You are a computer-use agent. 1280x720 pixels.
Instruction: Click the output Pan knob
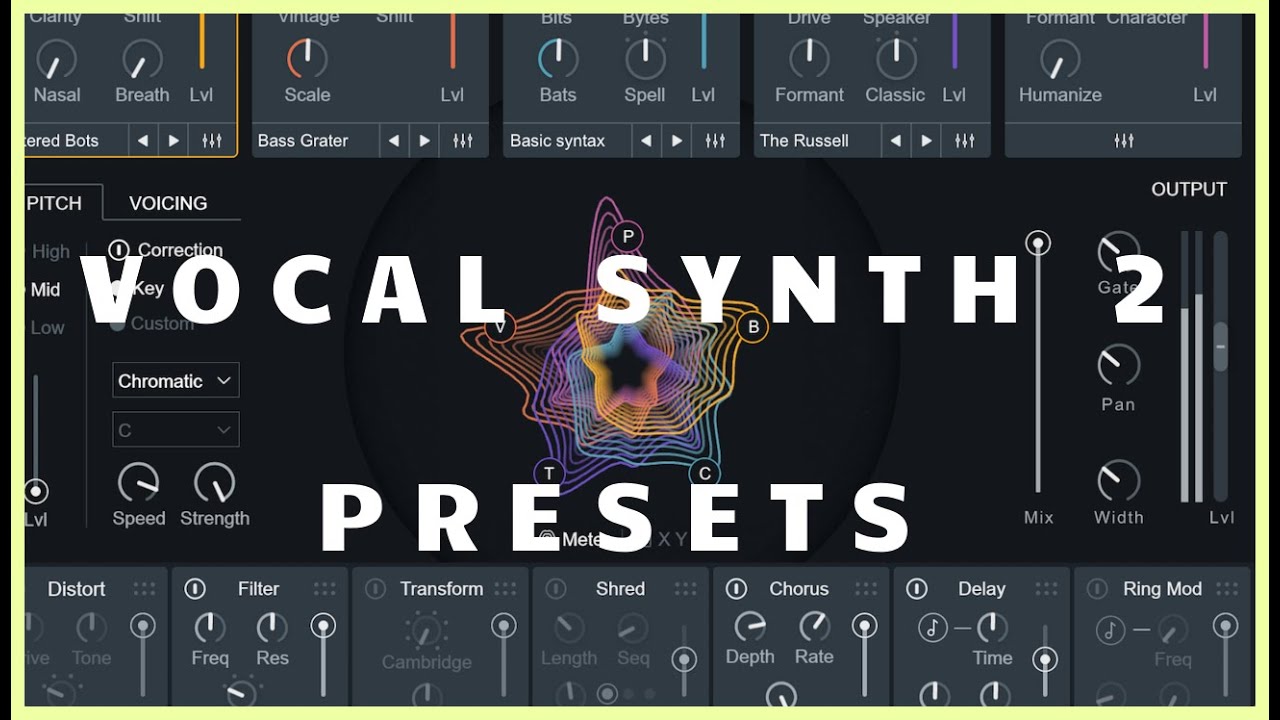[1118, 365]
